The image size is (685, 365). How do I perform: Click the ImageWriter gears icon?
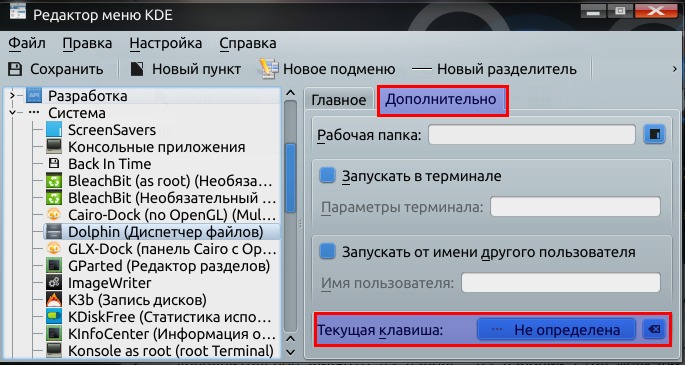[x=54, y=283]
